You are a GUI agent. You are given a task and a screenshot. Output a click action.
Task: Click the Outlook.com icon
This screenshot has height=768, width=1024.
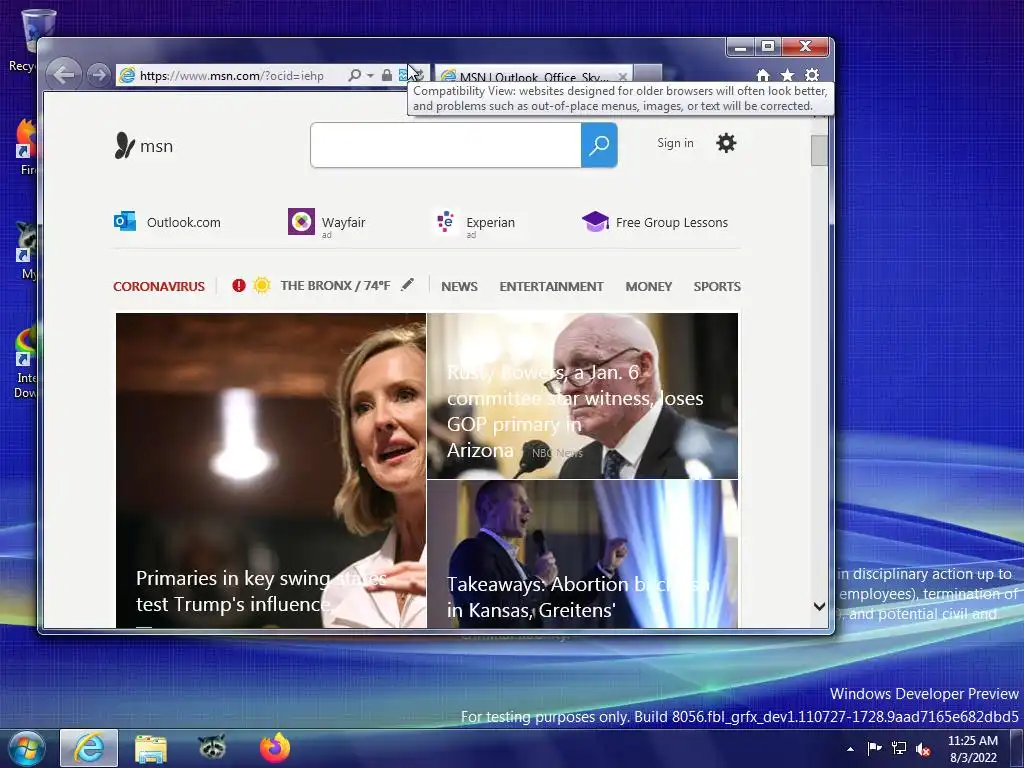(125, 221)
